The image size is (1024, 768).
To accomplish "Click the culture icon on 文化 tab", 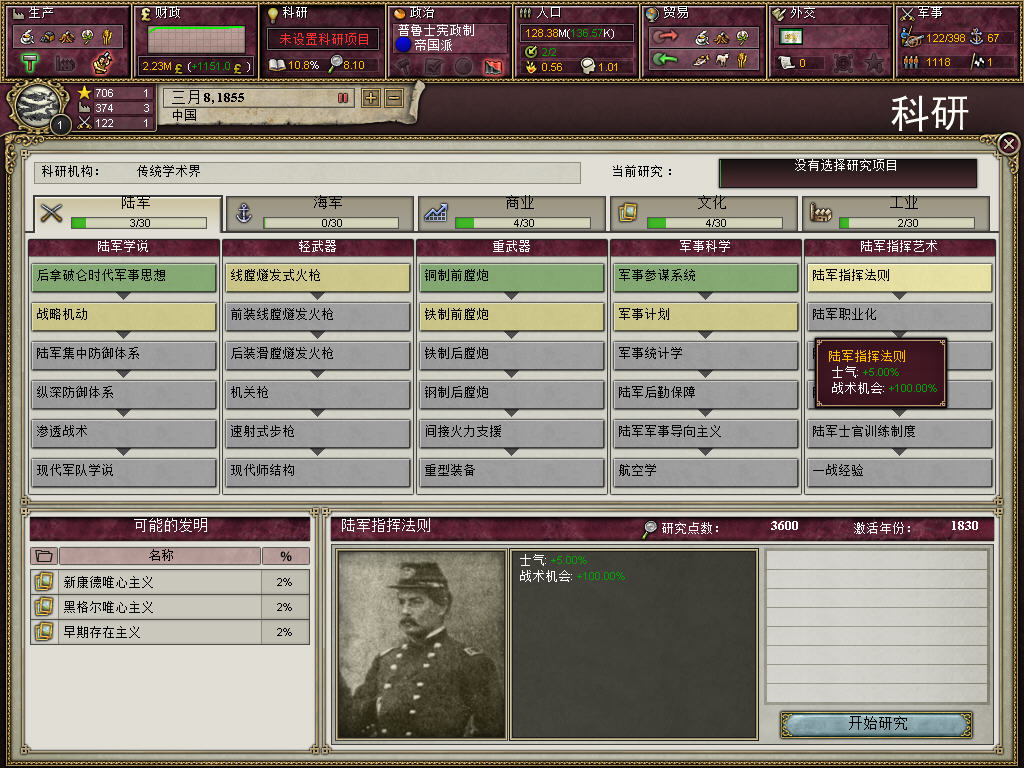I will click(628, 212).
